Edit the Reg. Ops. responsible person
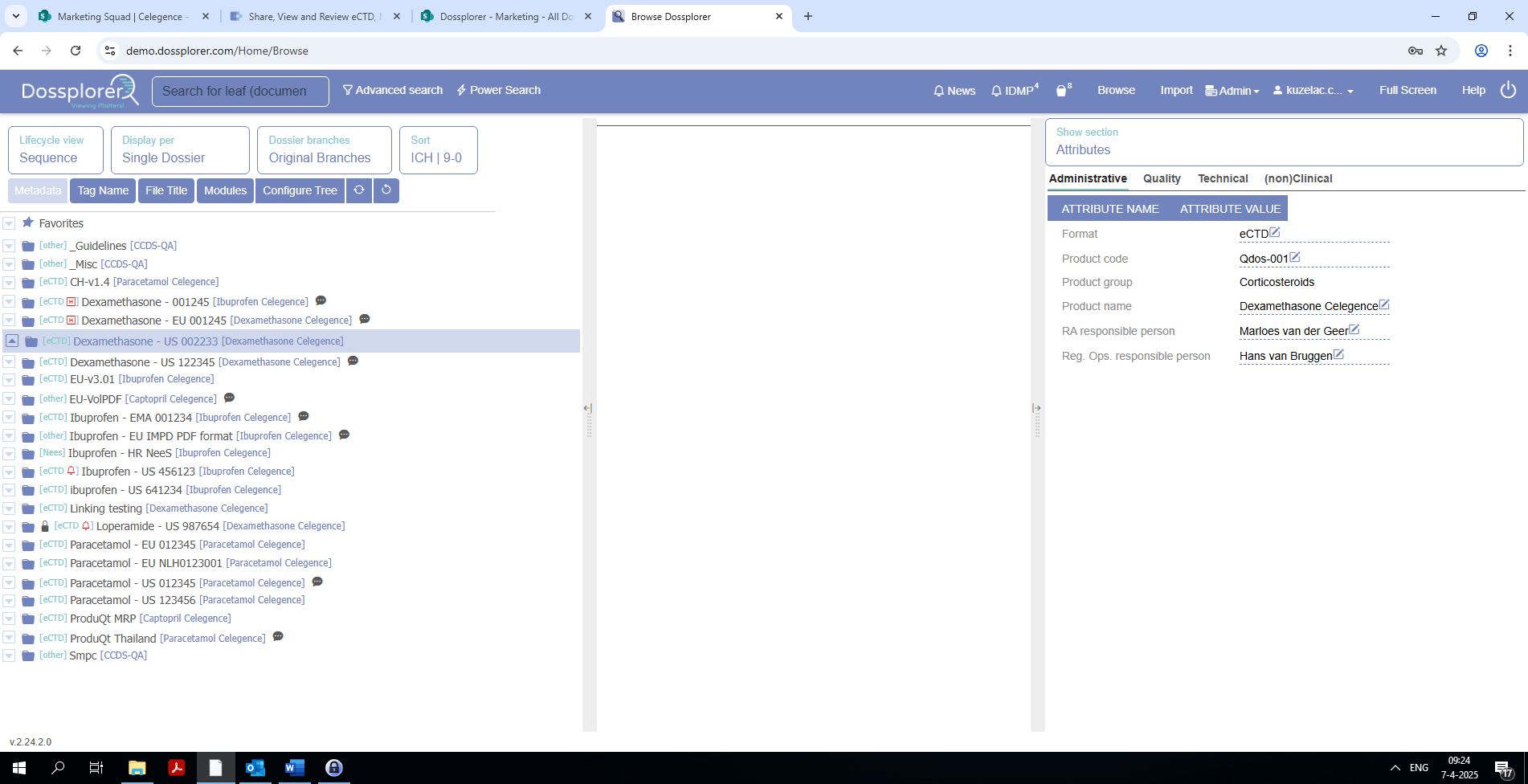The image size is (1528, 784). (1338, 354)
